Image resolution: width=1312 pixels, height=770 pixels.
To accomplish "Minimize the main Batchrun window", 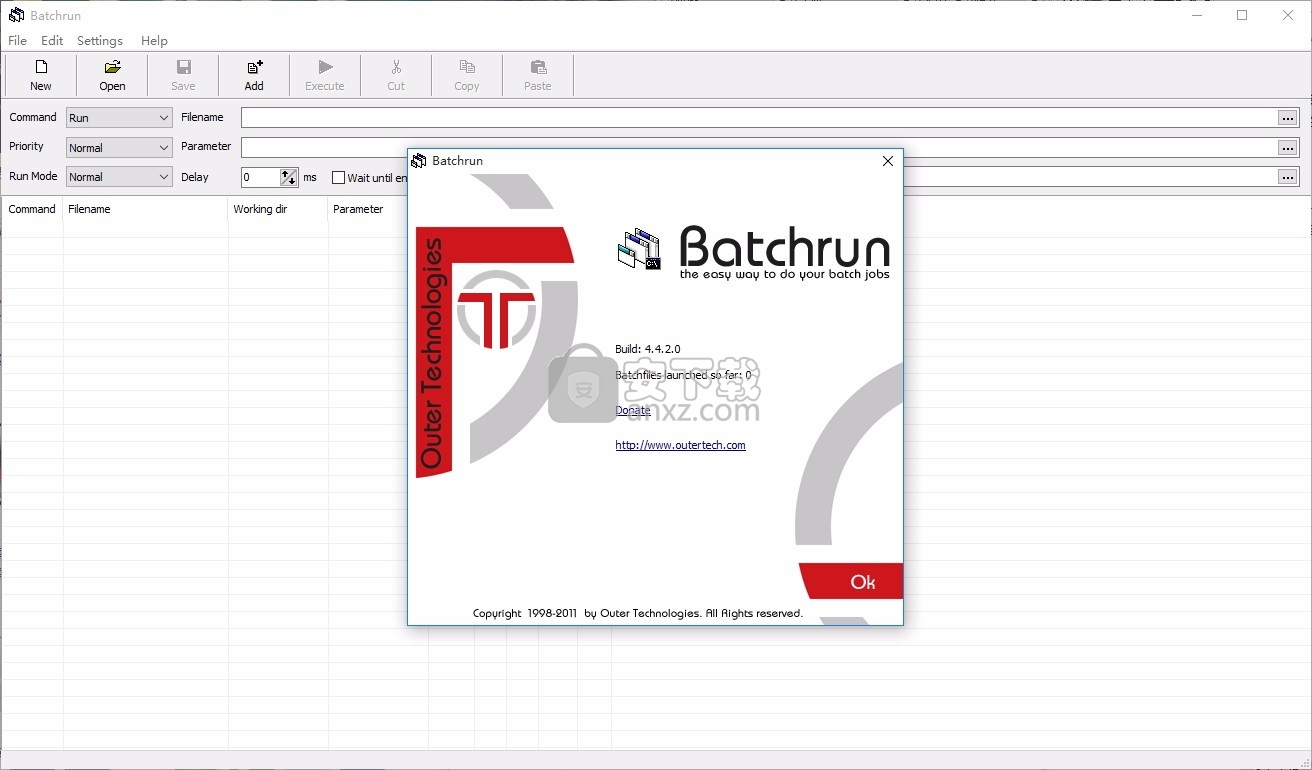I will coord(1196,15).
